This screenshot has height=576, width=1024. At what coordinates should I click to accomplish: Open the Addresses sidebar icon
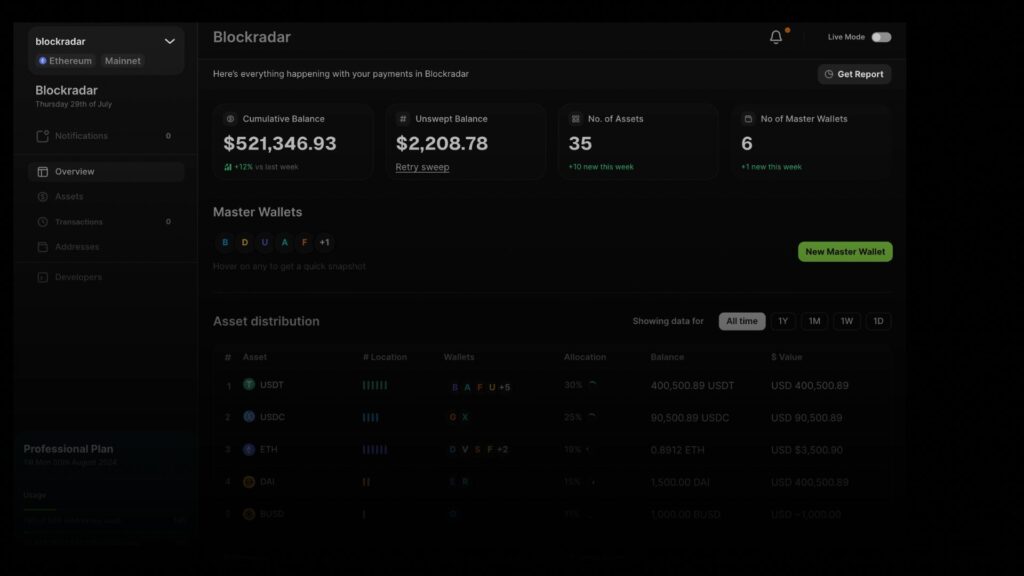[x=42, y=247]
